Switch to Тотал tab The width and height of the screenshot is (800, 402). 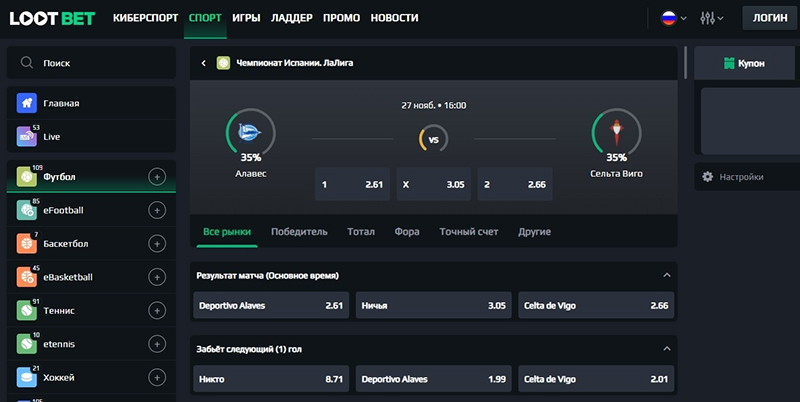click(361, 232)
